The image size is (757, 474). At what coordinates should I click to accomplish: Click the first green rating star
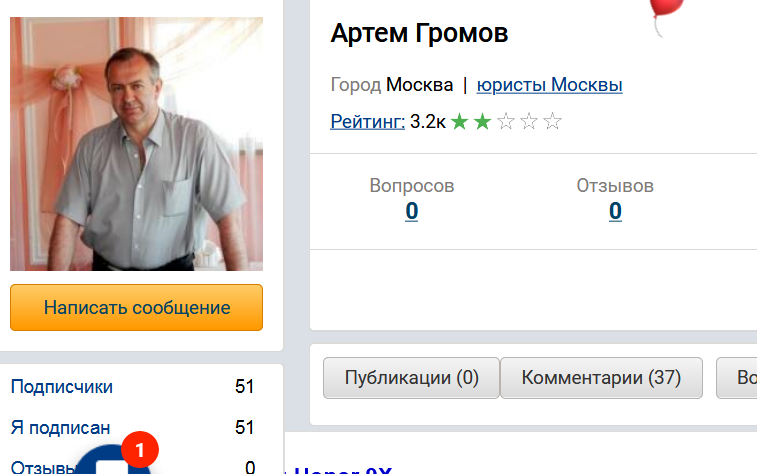click(459, 122)
